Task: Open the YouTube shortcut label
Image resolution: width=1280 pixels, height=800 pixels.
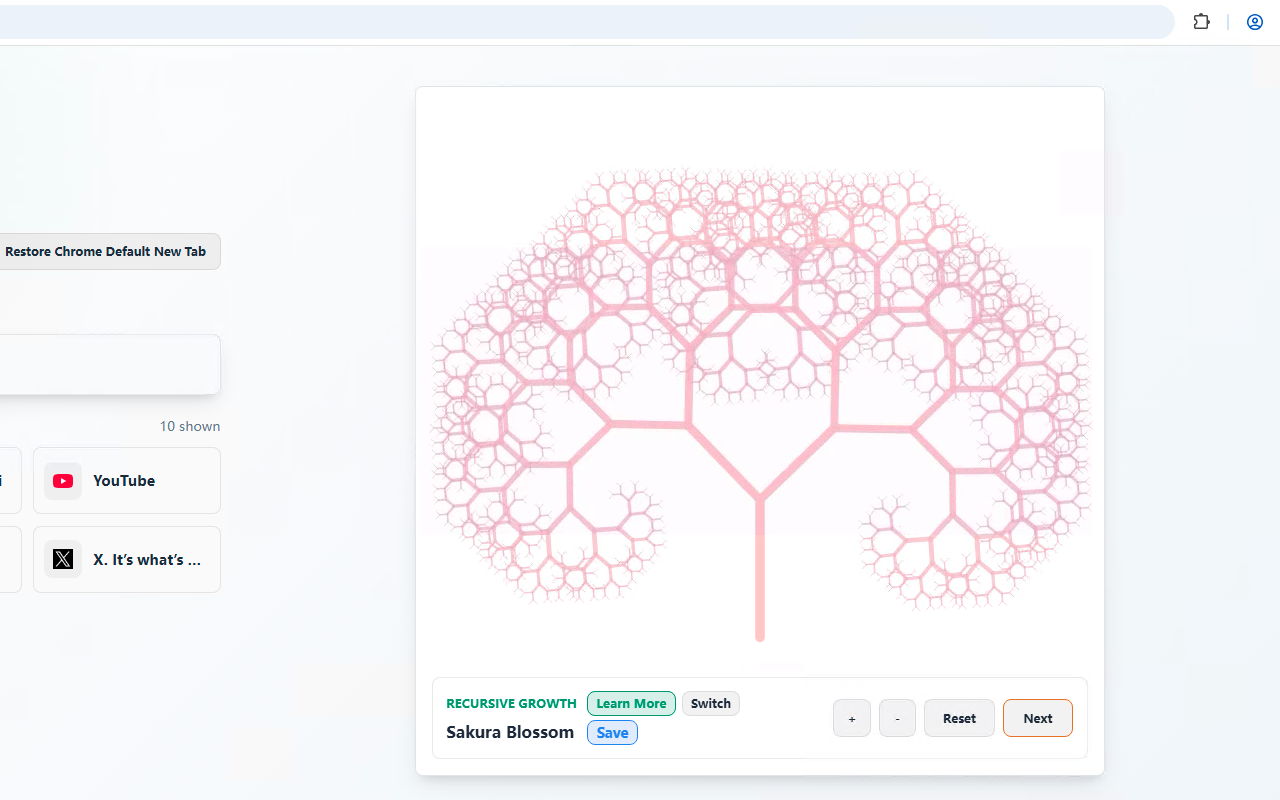Action: [x=124, y=481]
